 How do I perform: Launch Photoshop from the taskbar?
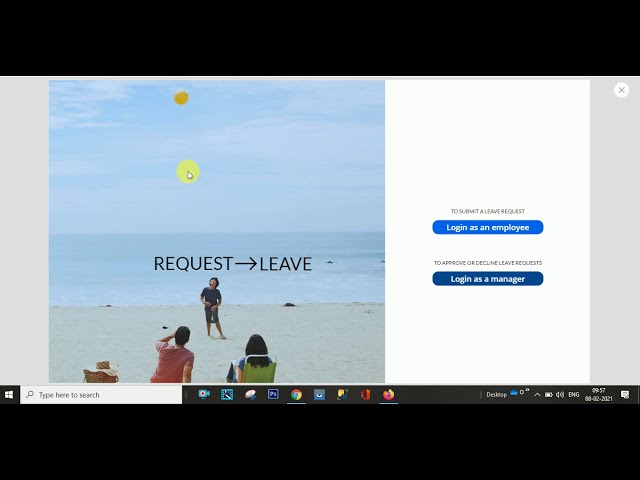(x=273, y=394)
